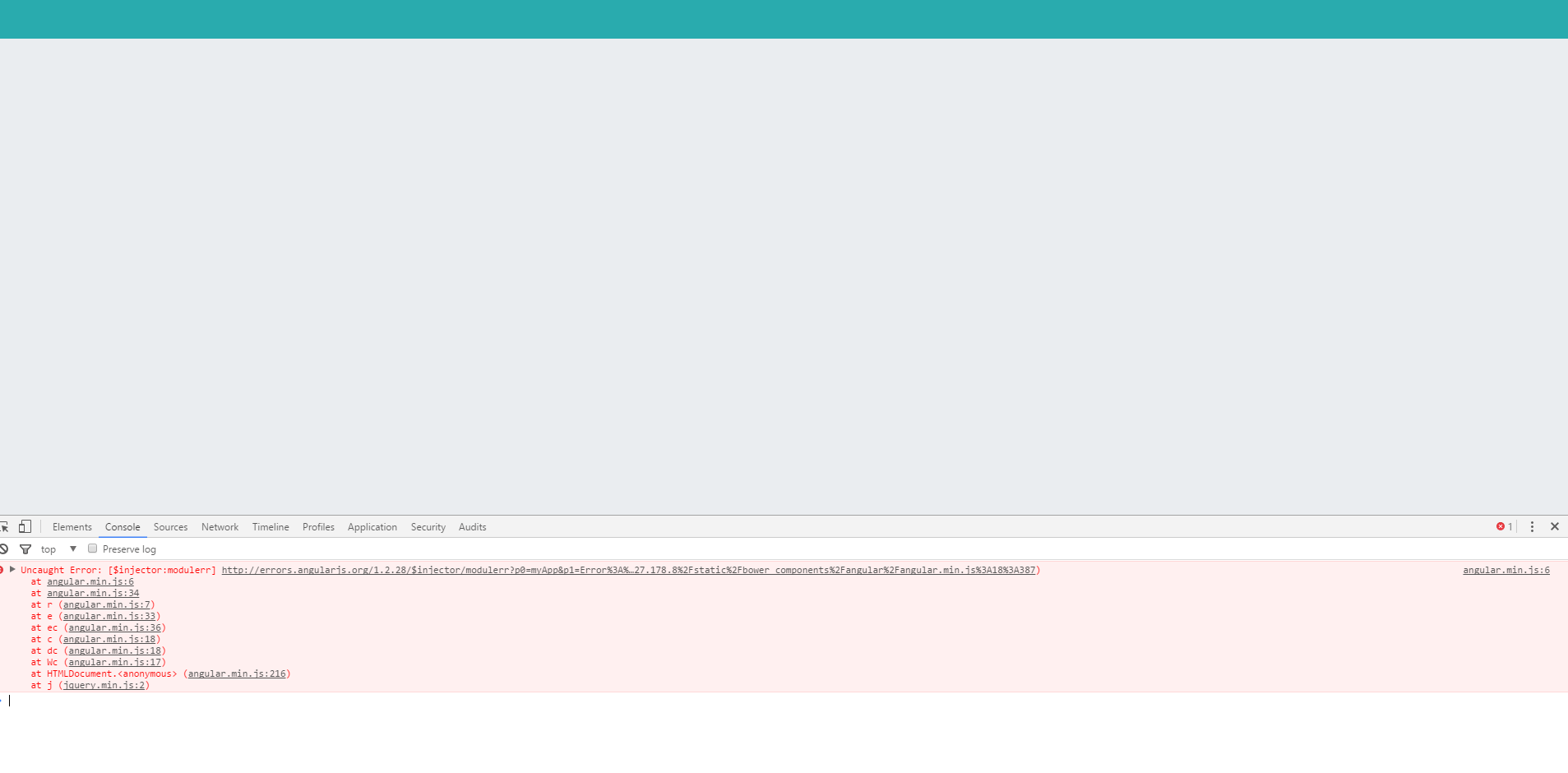Screen dimensions: 1568x773
Task: Open the errors.angularjs.org modulerr link
Action: pos(629,569)
